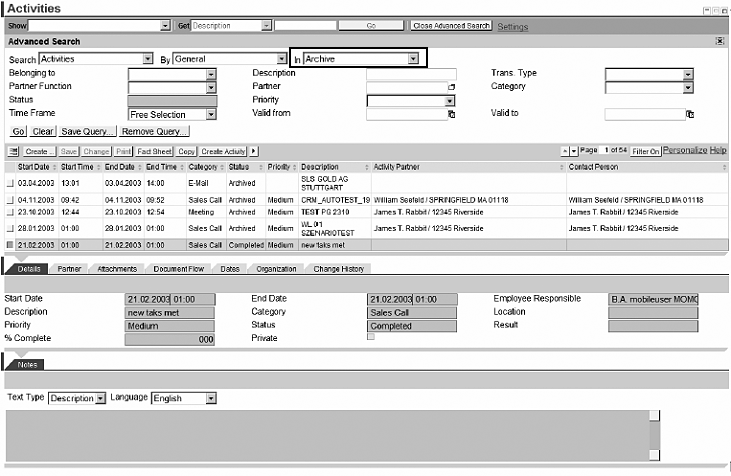The image size is (731, 476).
Task: Select the Meeting row dated 23.10.2003
Action: pyautogui.click(x=10, y=211)
